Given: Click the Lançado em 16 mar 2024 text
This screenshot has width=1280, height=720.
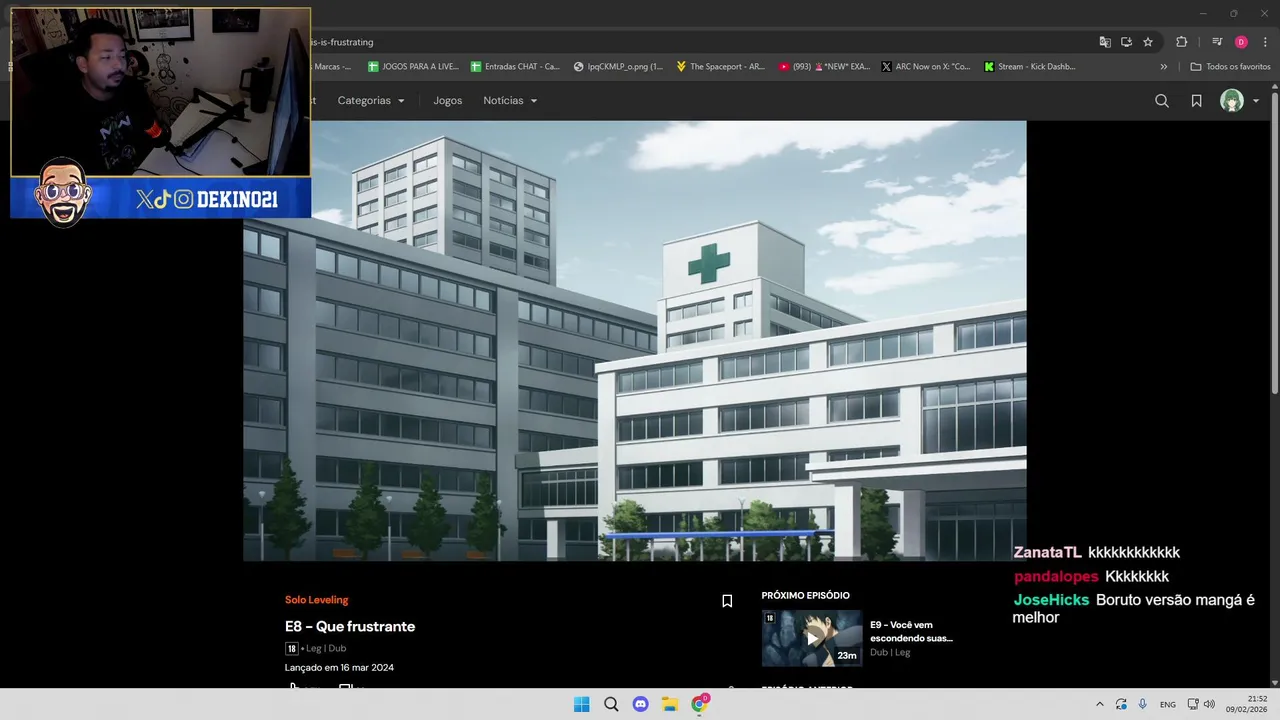Looking at the screenshot, I should tap(339, 667).
